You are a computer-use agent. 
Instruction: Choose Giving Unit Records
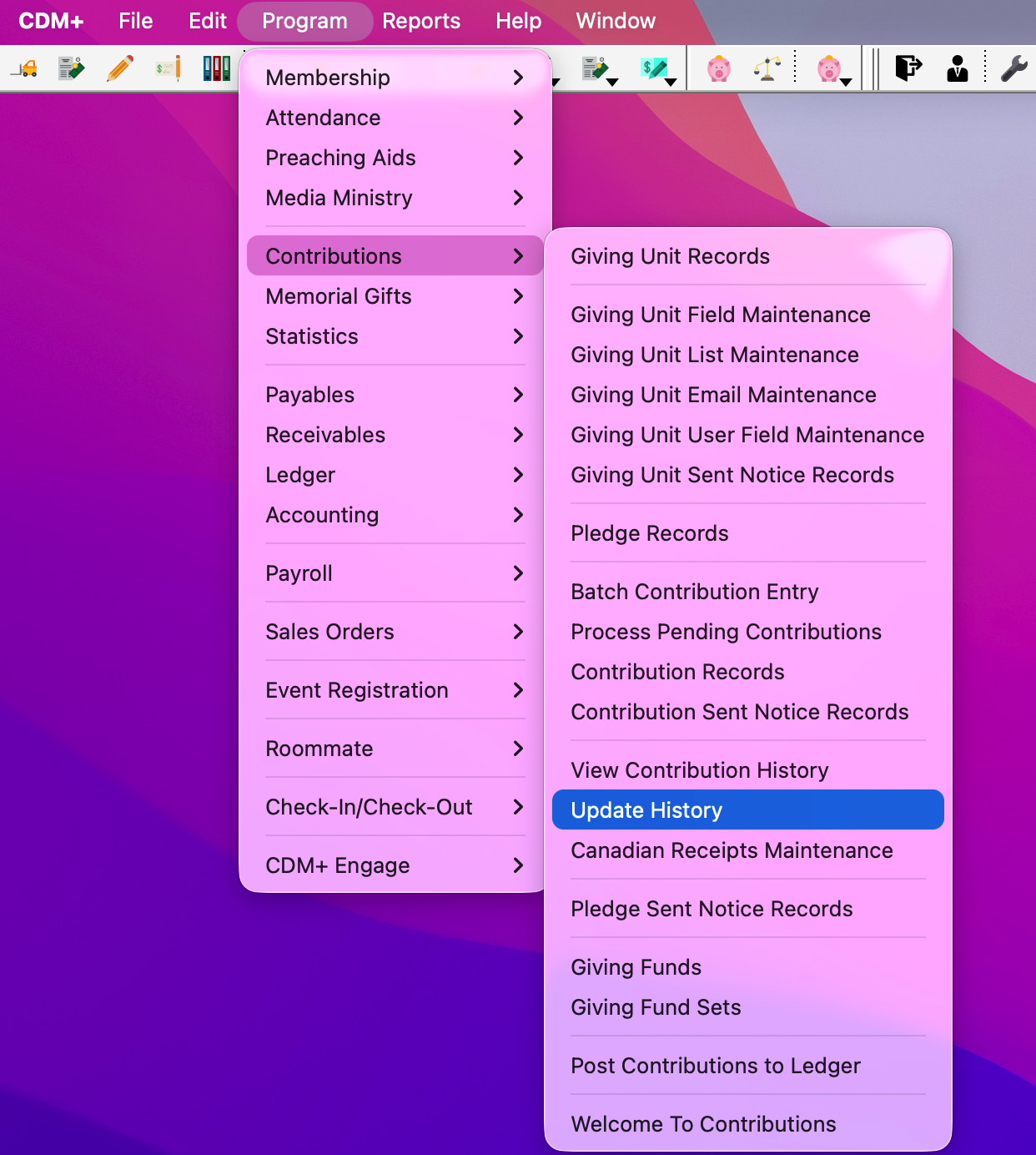pyautogui.click(x=748, y=256)
